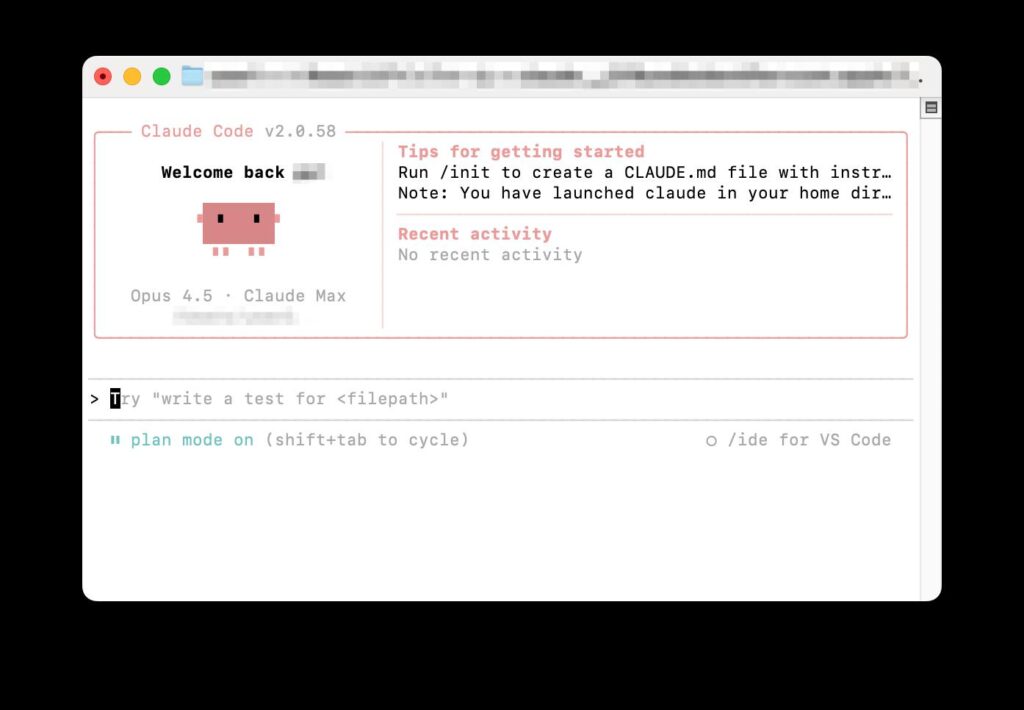Click the pink Claude mascot pixel icon
The height and width of the screenshot is (710, 1024).
tap(238, 225)
